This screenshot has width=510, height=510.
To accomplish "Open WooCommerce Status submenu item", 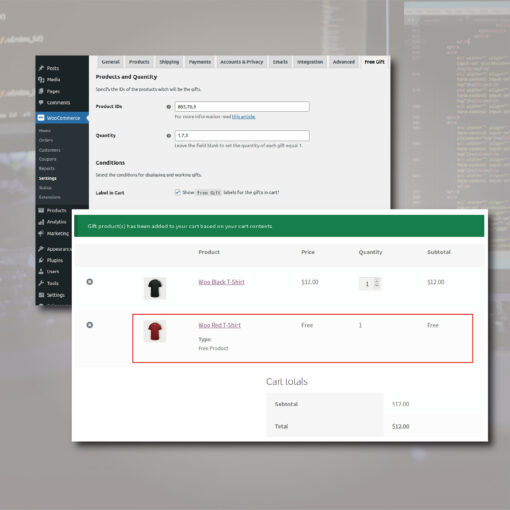I will (45, 188).
